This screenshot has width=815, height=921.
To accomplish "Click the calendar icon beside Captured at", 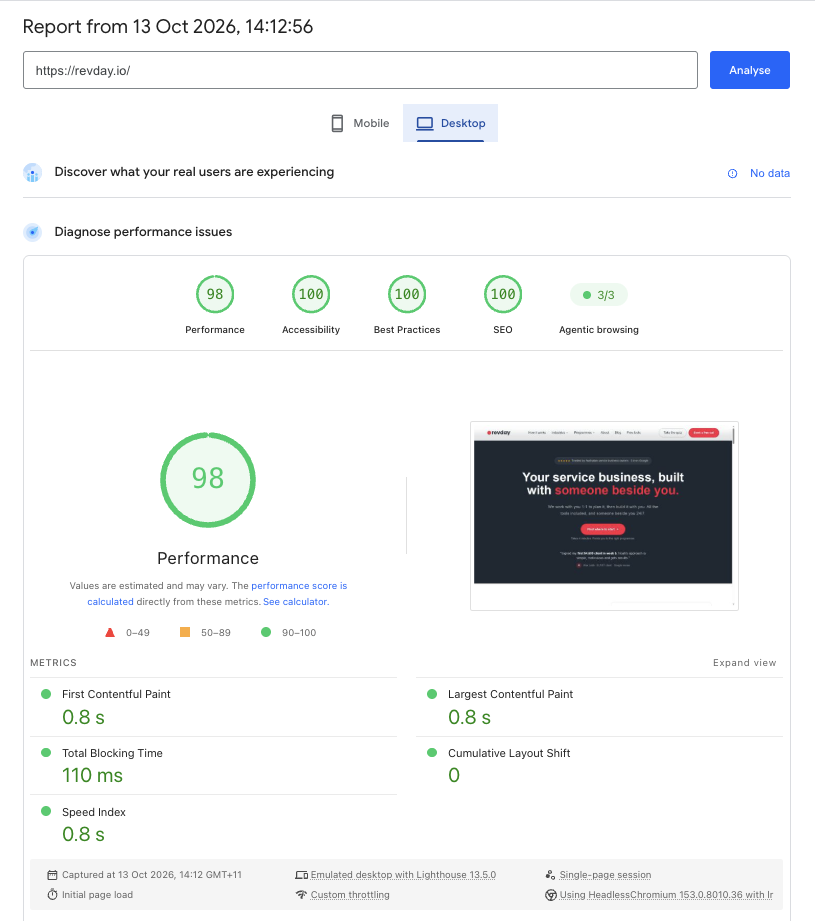I will point(52,875).
